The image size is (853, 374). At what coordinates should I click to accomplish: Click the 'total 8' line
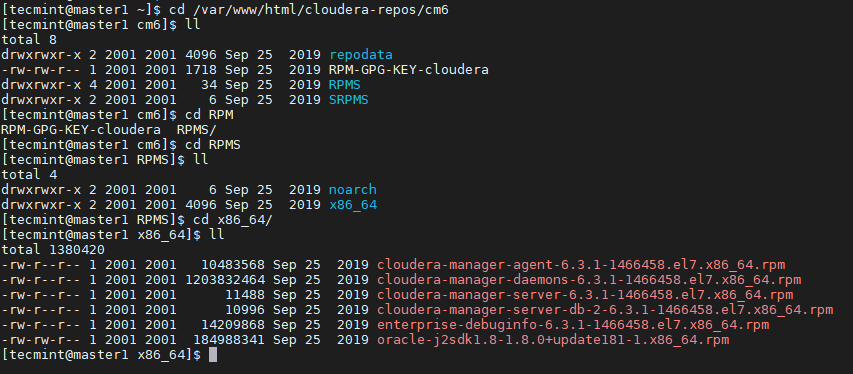[x=29, y=40]
